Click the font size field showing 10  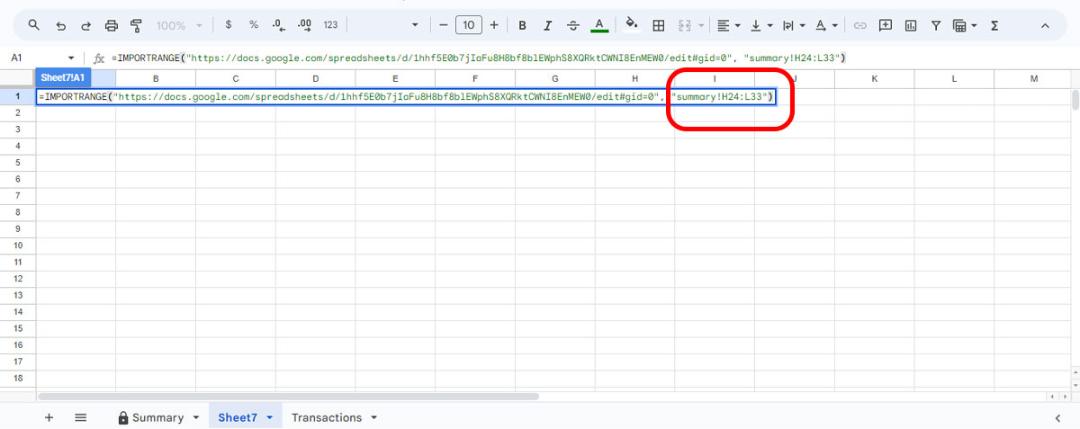click(468, 25)
